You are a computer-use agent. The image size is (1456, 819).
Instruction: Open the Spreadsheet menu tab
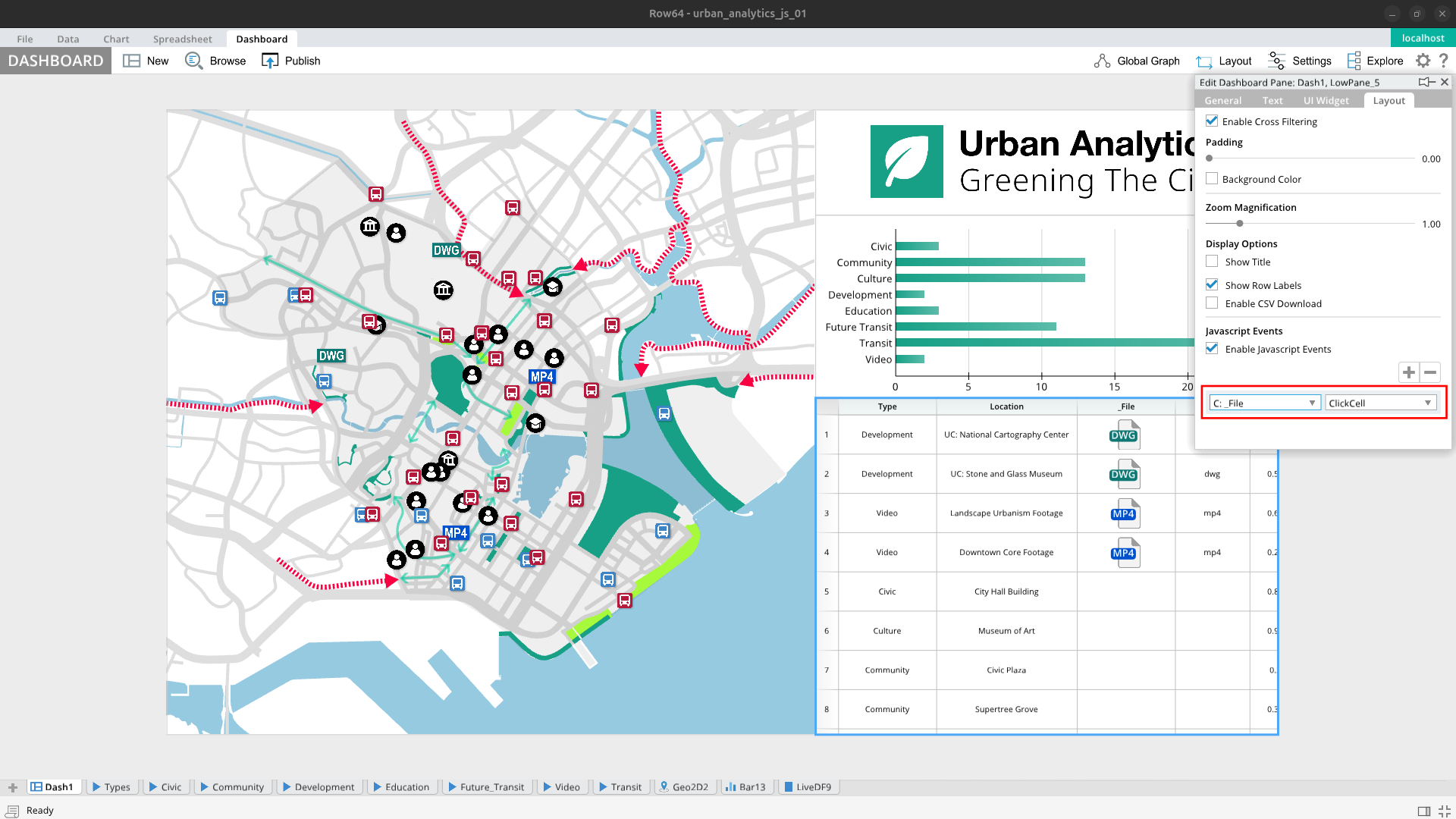(182, 39)
